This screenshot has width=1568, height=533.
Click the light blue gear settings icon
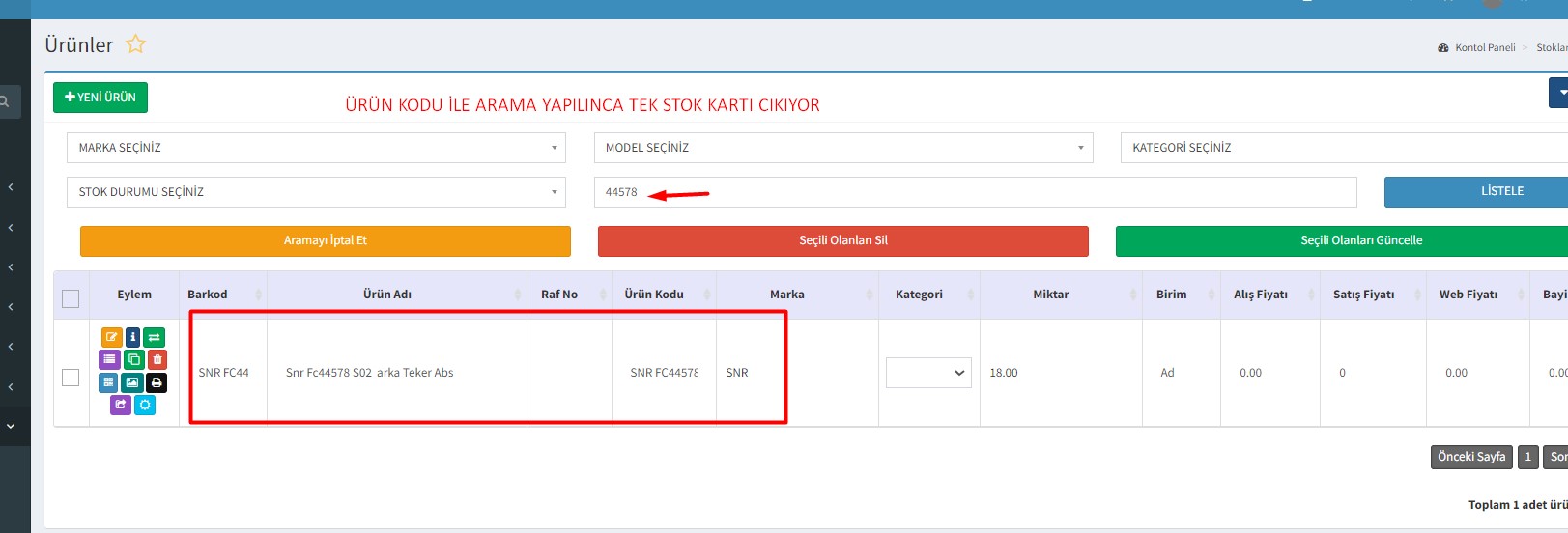point(145,405)
